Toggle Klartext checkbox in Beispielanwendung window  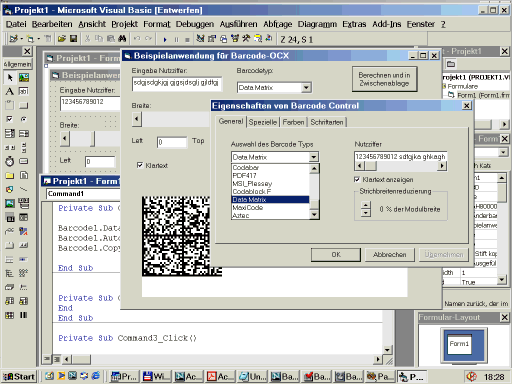point(140,165)
